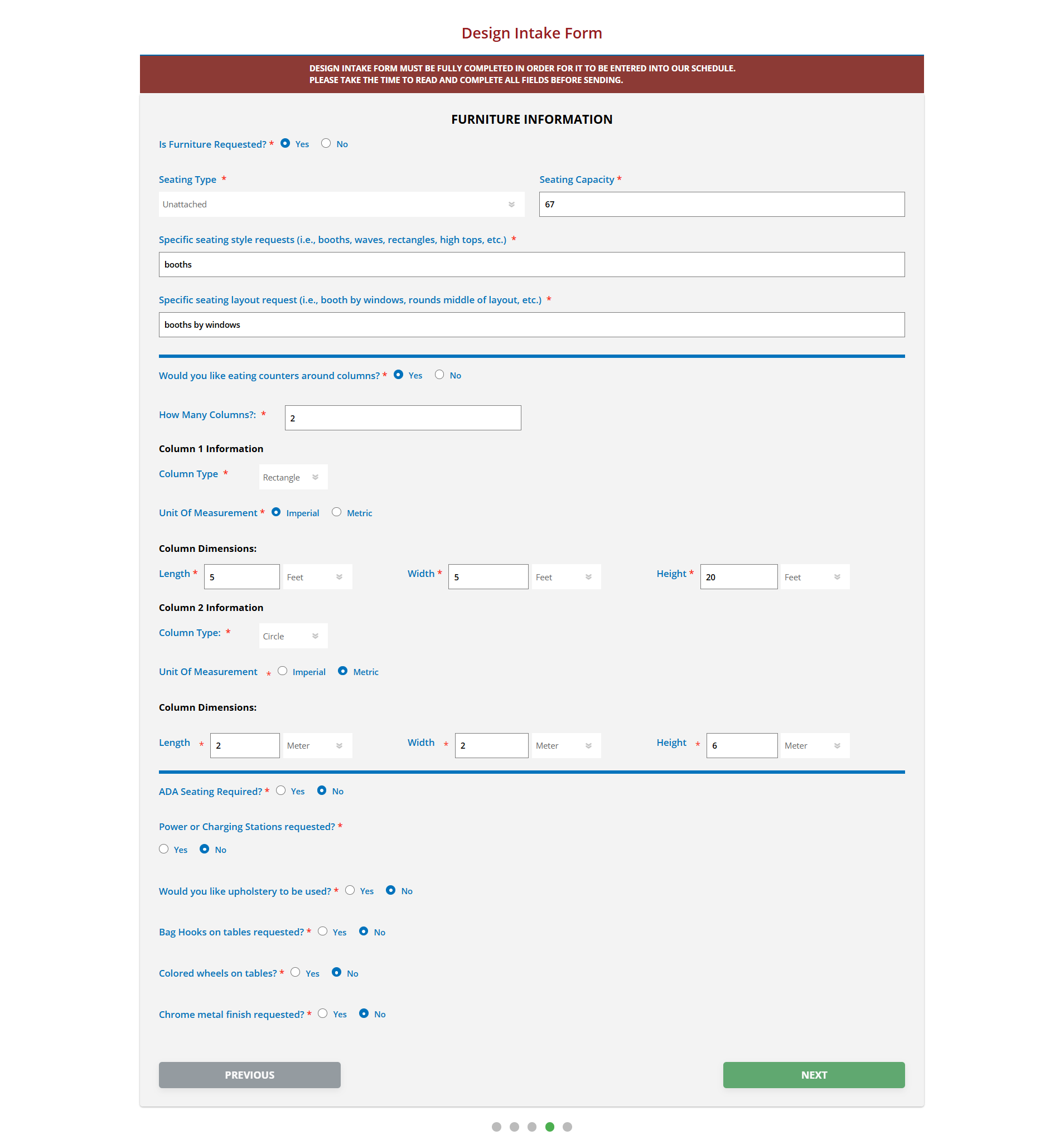This screenshot has height=1140, width=1064.
Task: Open the Seating Type dropdown
Action: click(x=341, y=204)
